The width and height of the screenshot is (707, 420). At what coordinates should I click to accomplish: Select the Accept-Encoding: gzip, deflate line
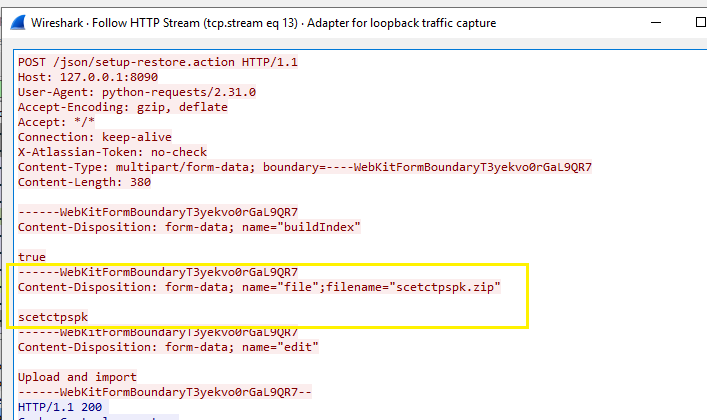123,107
